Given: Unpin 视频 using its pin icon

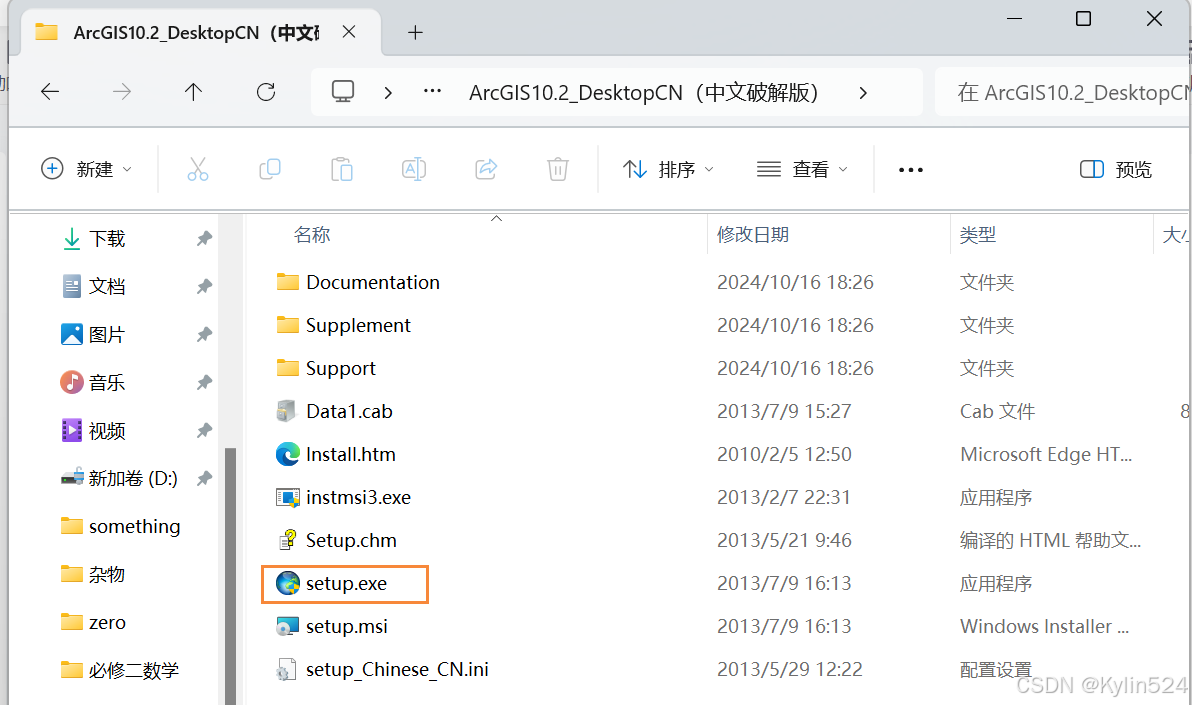Looking at the screenshot, I should click(204, 431).
